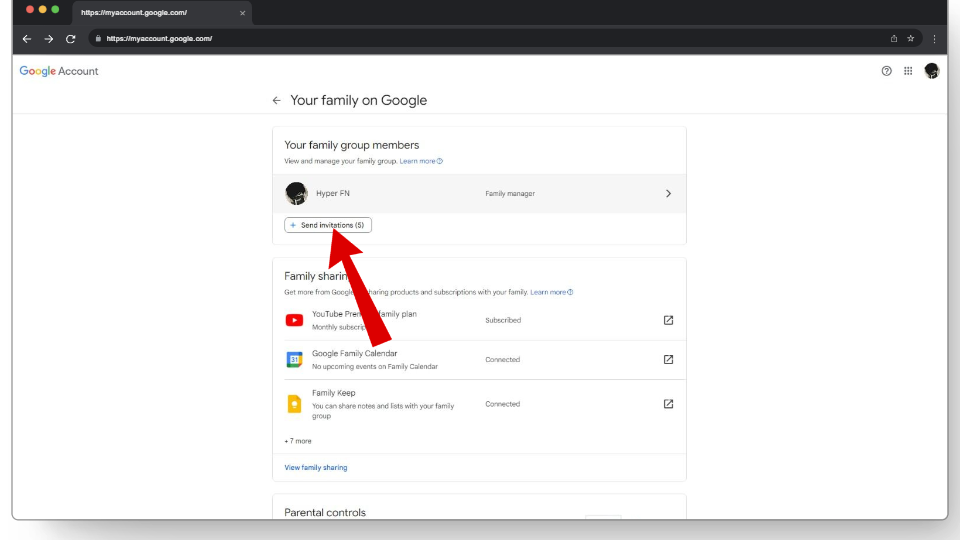The image size is (960, 540).
Task: Go back with the browser back arrow
Action: [x=27, y=39]
